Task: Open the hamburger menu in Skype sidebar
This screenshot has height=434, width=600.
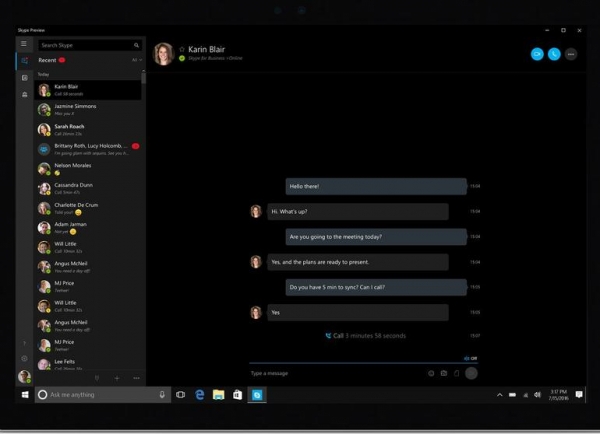Action: [24, 44]
